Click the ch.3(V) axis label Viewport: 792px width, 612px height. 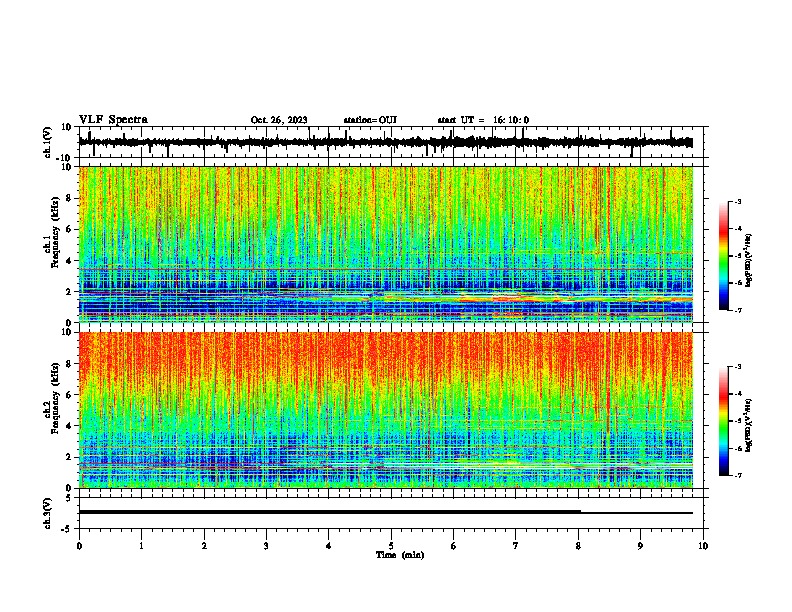[x=48, y=513]
